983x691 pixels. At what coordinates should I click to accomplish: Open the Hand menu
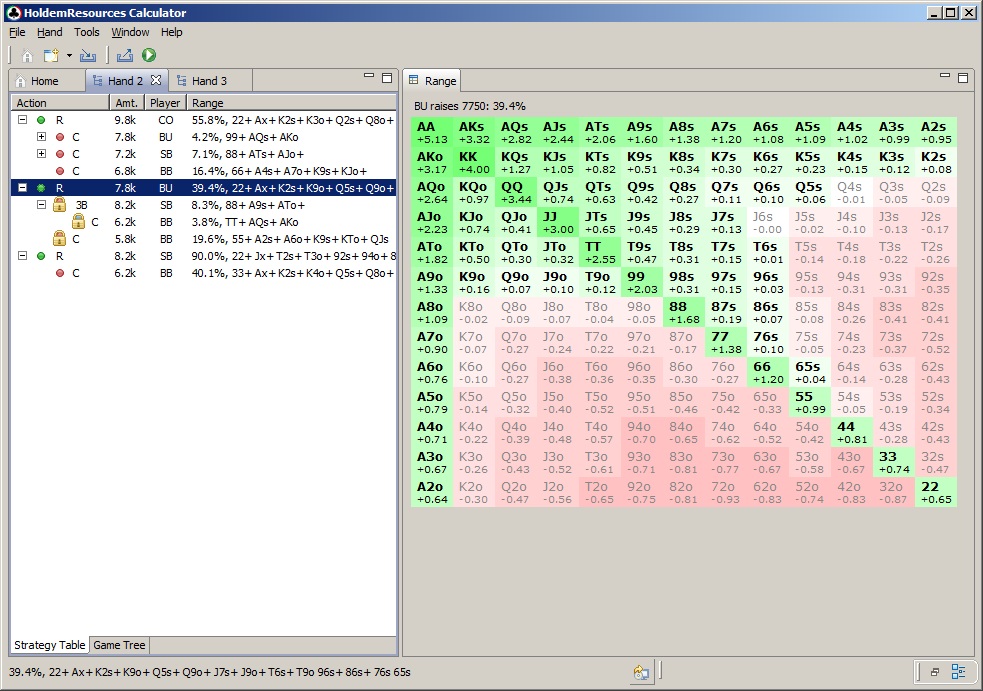coord(50,32)
